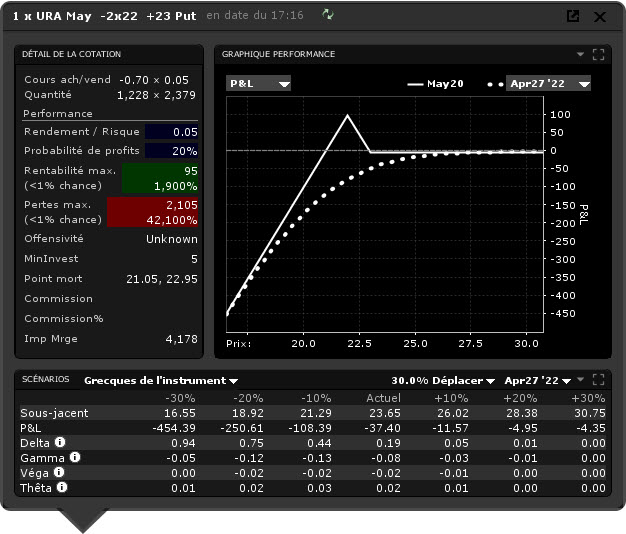This screenshot has width=626, height=534.
Task: Click the Point mort value 21.05, 22.95
Action: (162, 279)
